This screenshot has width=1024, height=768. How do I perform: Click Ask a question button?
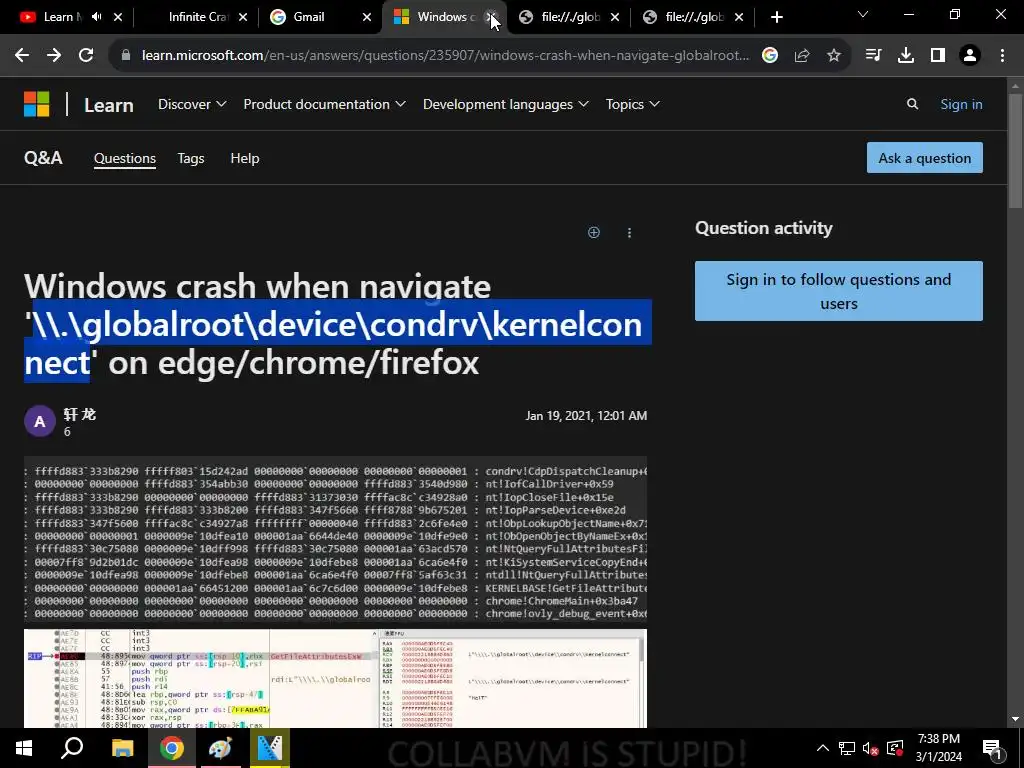925,158
